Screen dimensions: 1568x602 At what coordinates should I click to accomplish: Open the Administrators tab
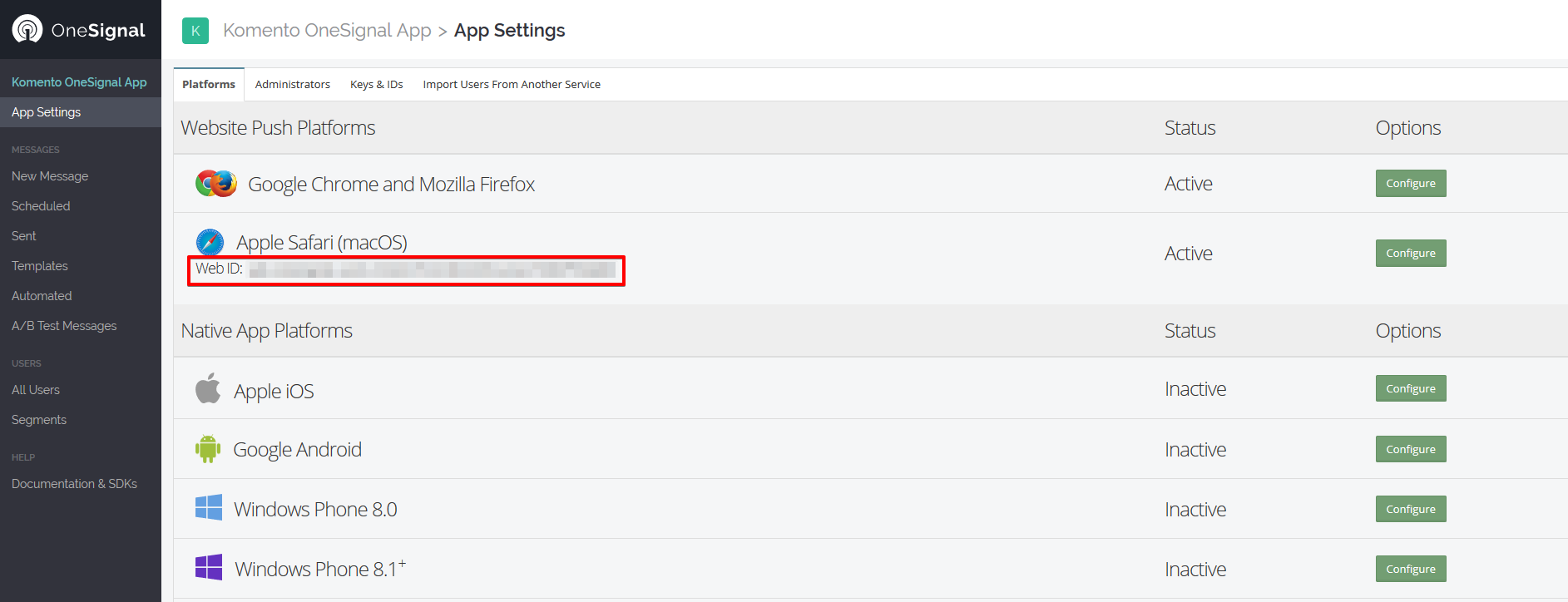(293, 85)
